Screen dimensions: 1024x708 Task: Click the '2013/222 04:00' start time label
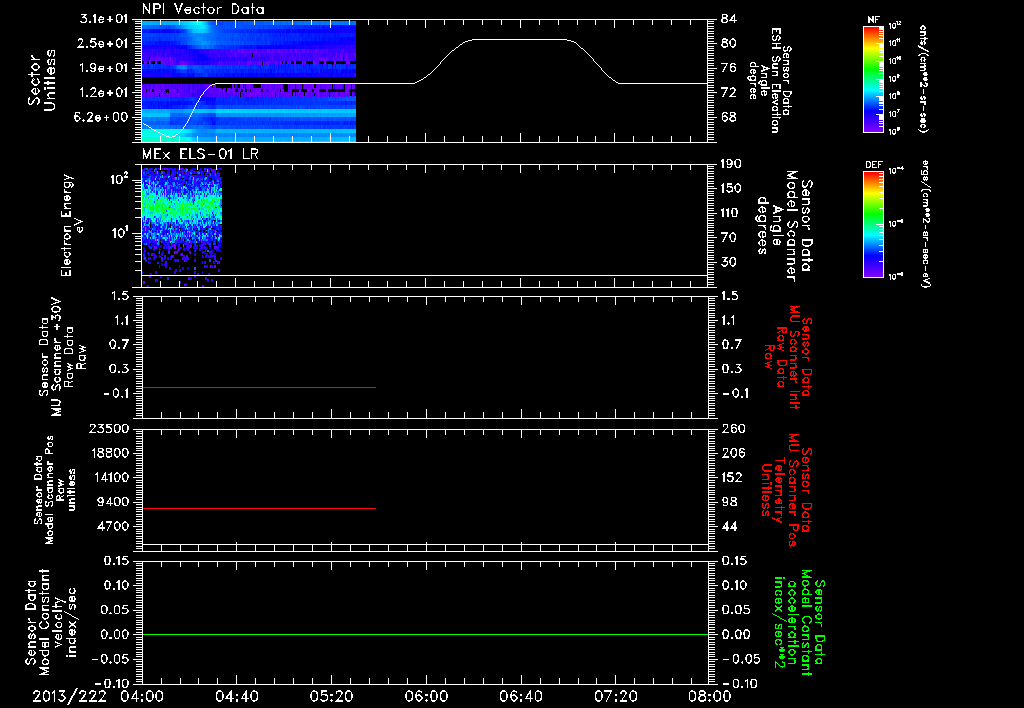98,696
